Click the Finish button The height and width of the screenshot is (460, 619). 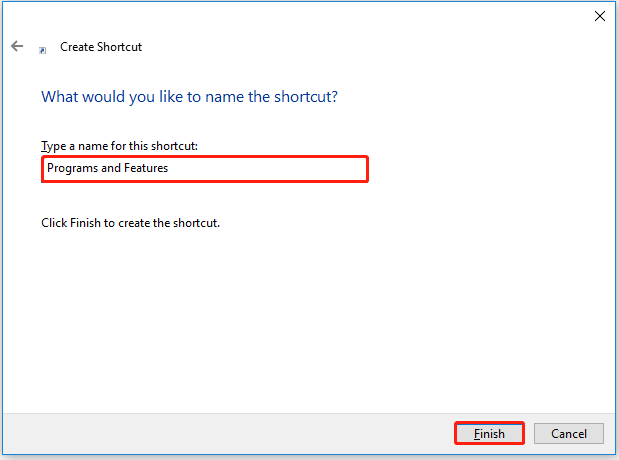pyautogui.click(x=489, y=433)
